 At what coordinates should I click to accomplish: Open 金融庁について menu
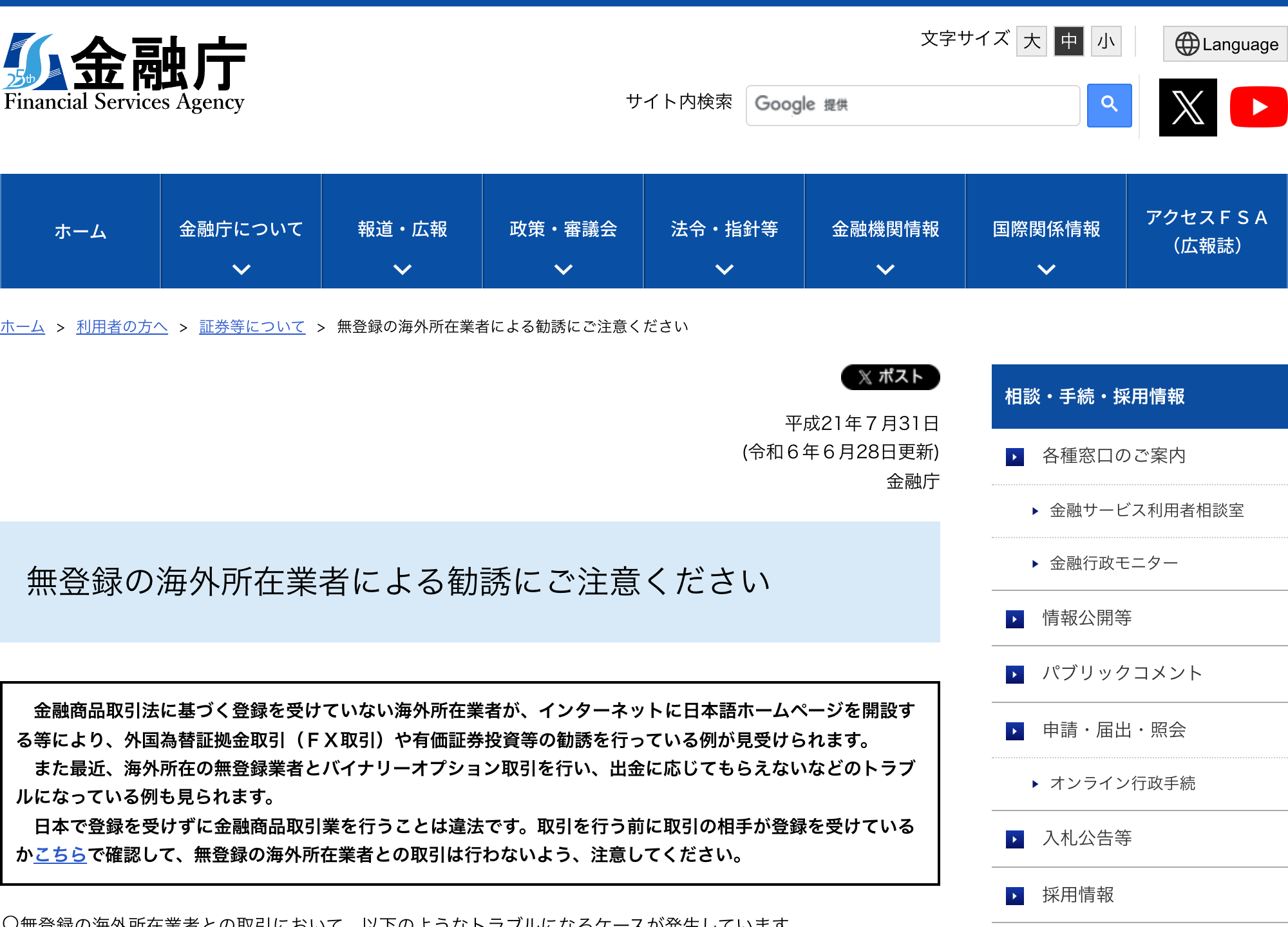click(241, 231)
